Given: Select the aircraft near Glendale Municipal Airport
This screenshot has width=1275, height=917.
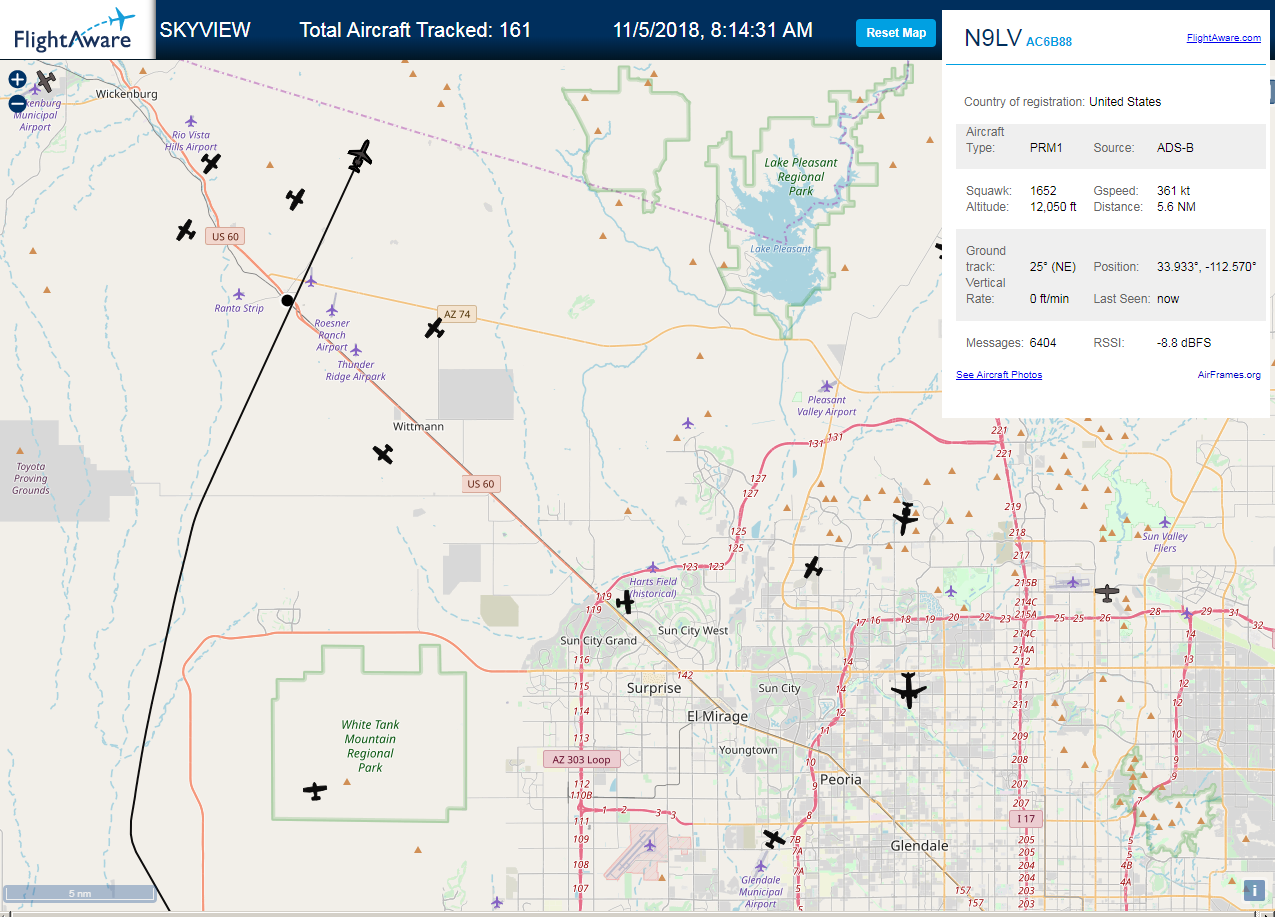Looking at the screenshot, I should coord(774,838).
